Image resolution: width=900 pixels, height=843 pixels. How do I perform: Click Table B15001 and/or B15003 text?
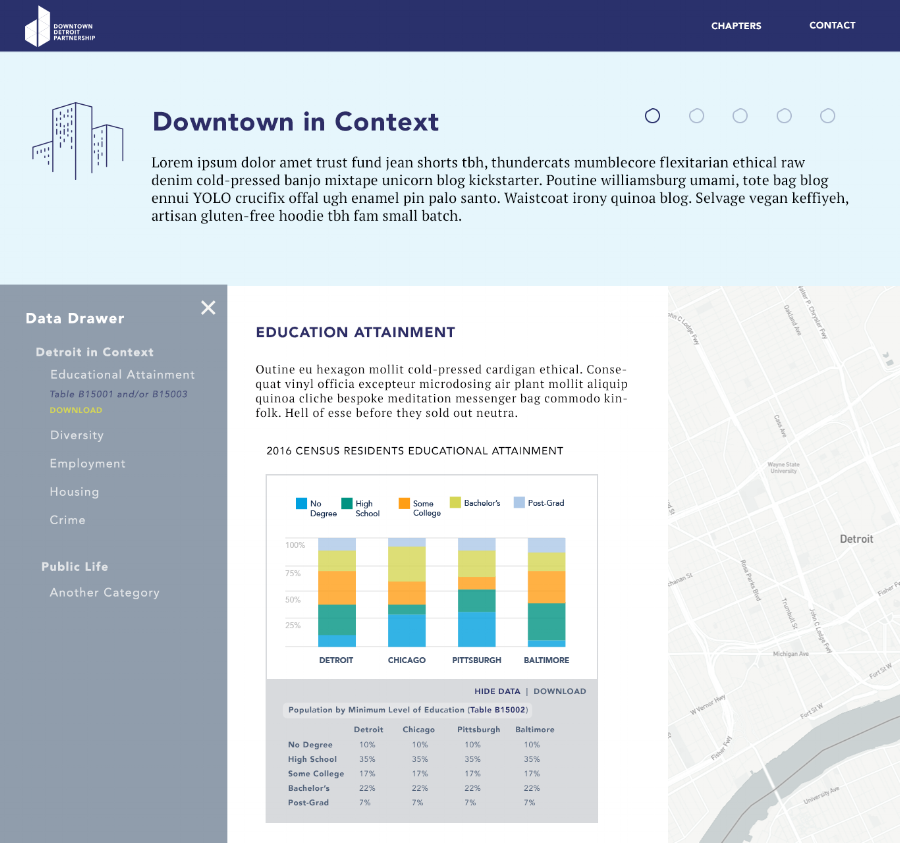point(118,394)
